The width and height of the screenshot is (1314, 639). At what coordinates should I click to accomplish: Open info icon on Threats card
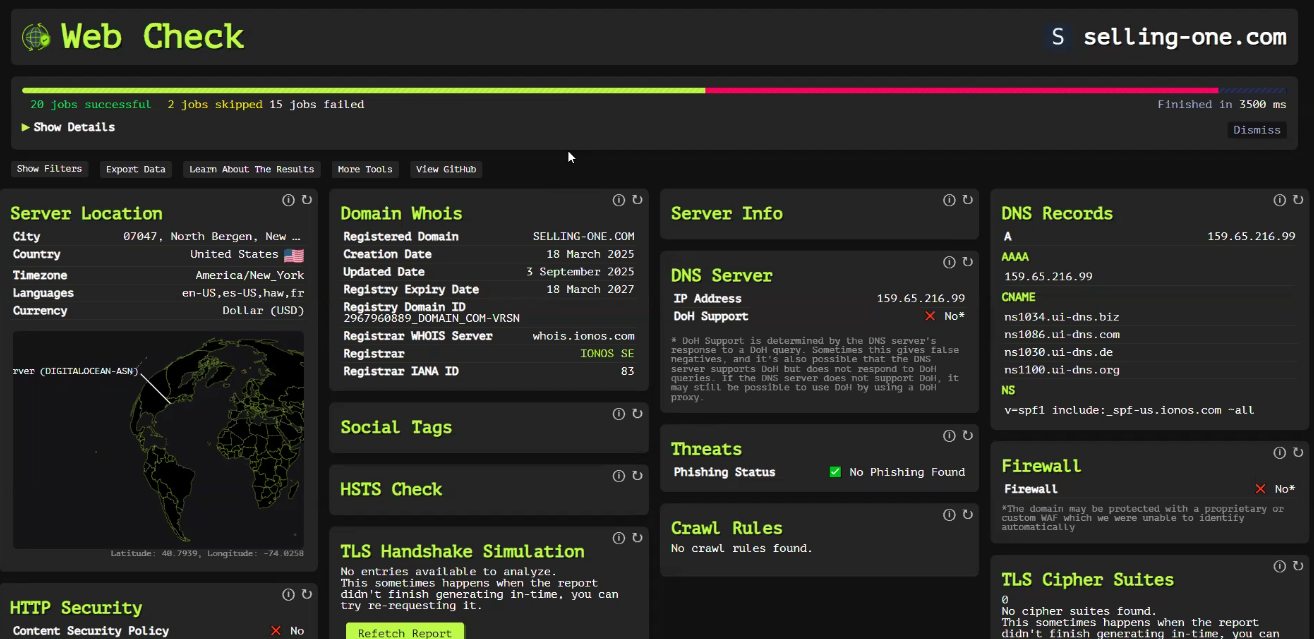949,436
